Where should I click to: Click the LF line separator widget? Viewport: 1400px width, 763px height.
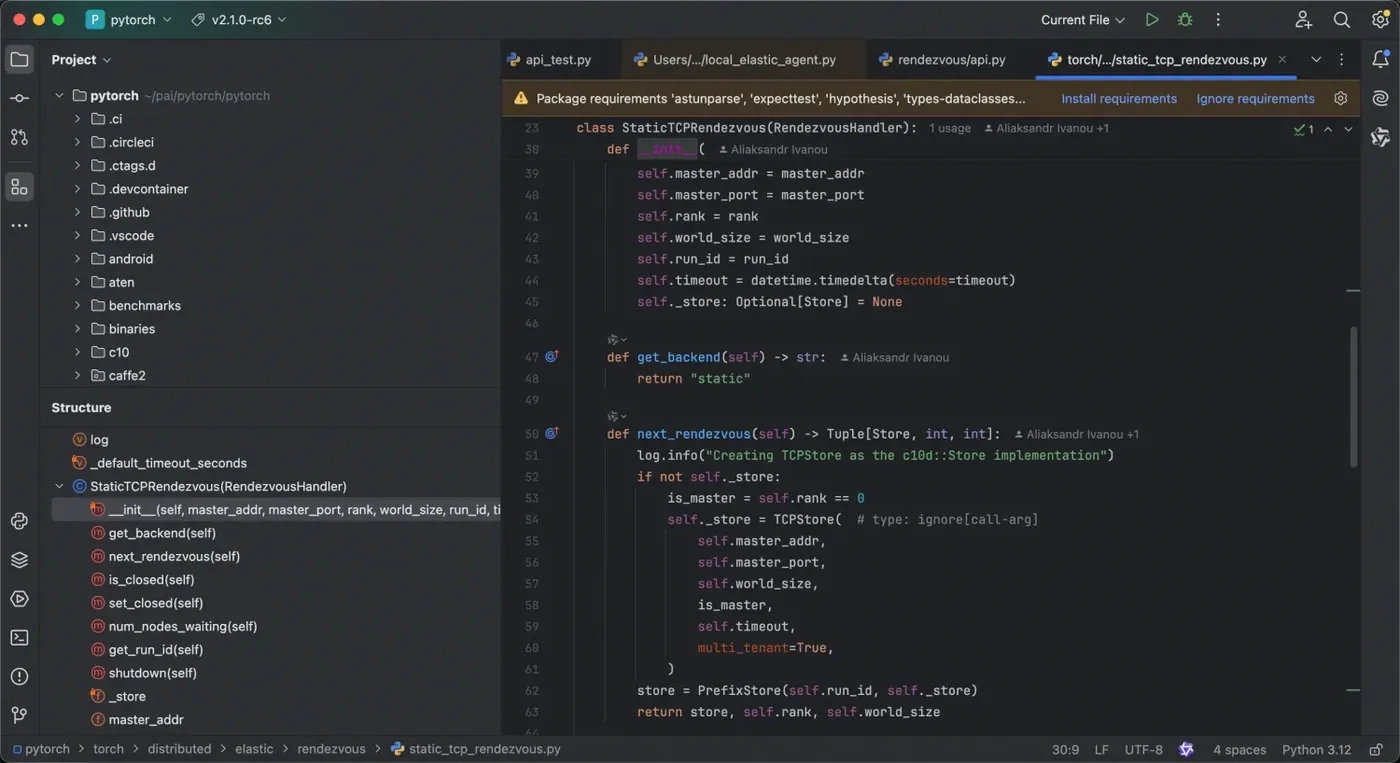point(1101,750)
